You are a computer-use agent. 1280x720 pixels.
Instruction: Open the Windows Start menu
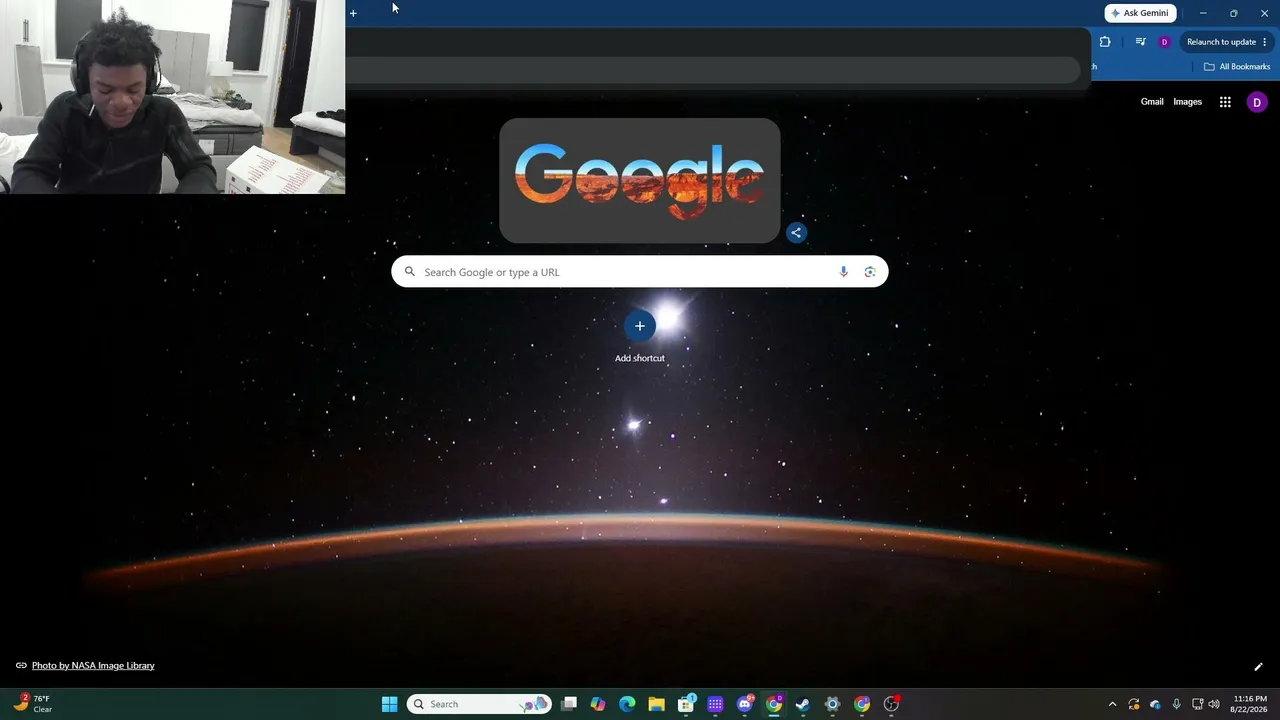pyautogui.click(x=390, y=704)
